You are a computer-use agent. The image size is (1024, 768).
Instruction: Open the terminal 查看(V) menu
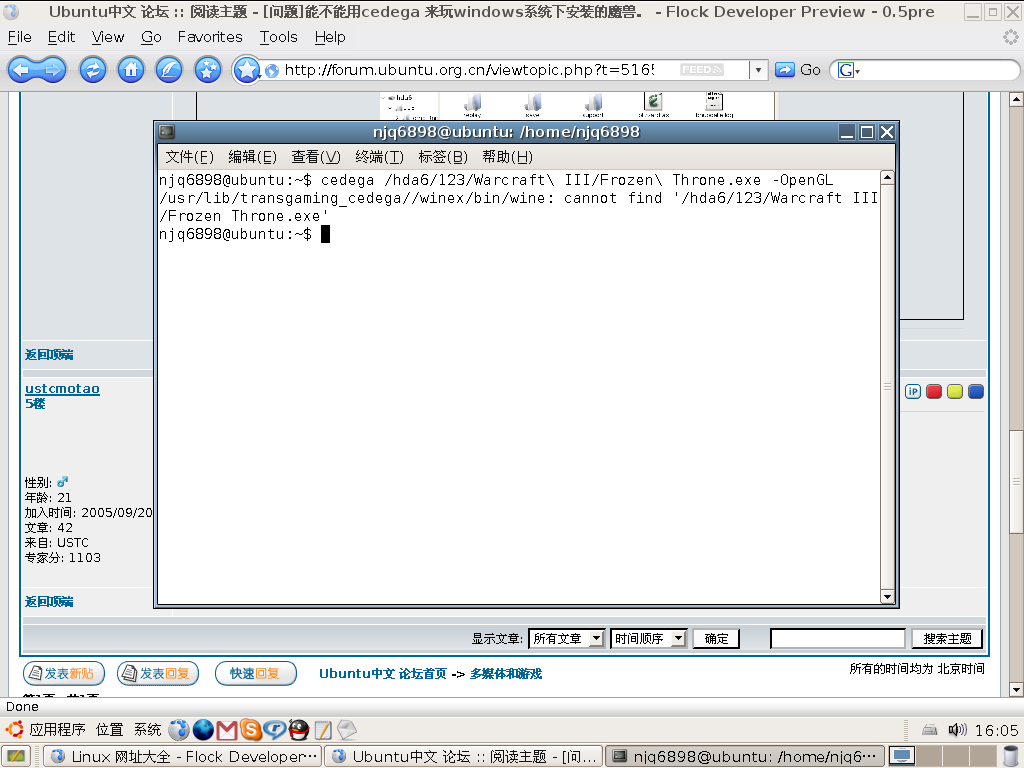tap(315, 157)
